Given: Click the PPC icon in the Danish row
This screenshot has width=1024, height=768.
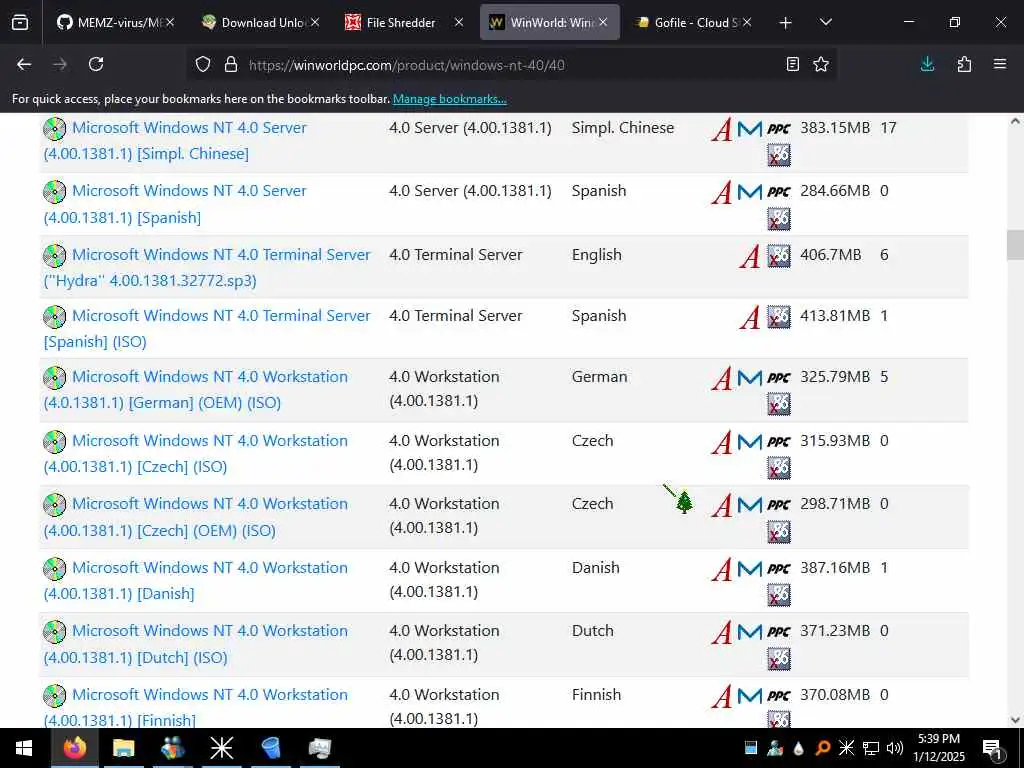Looking at the screenshot, I should pyautogui.click(x=778, y=569).
